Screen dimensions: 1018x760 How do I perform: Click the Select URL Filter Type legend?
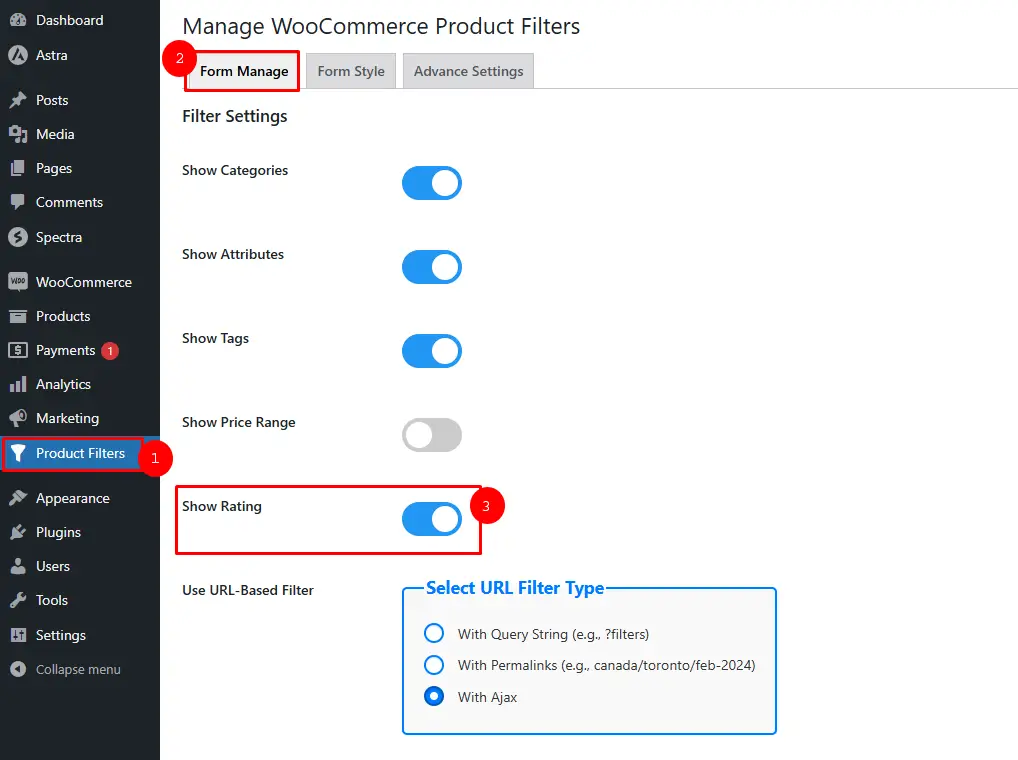(515, 588)
